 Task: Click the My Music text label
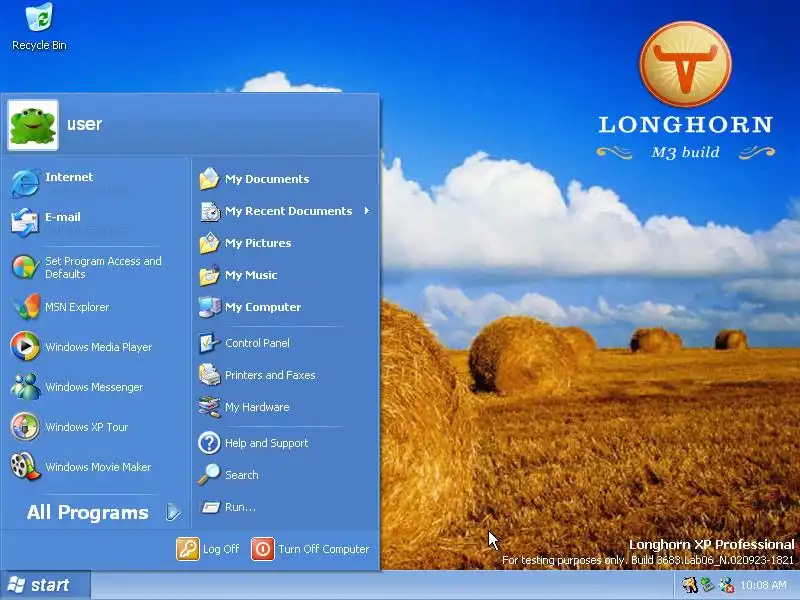(x=251, y=276)
